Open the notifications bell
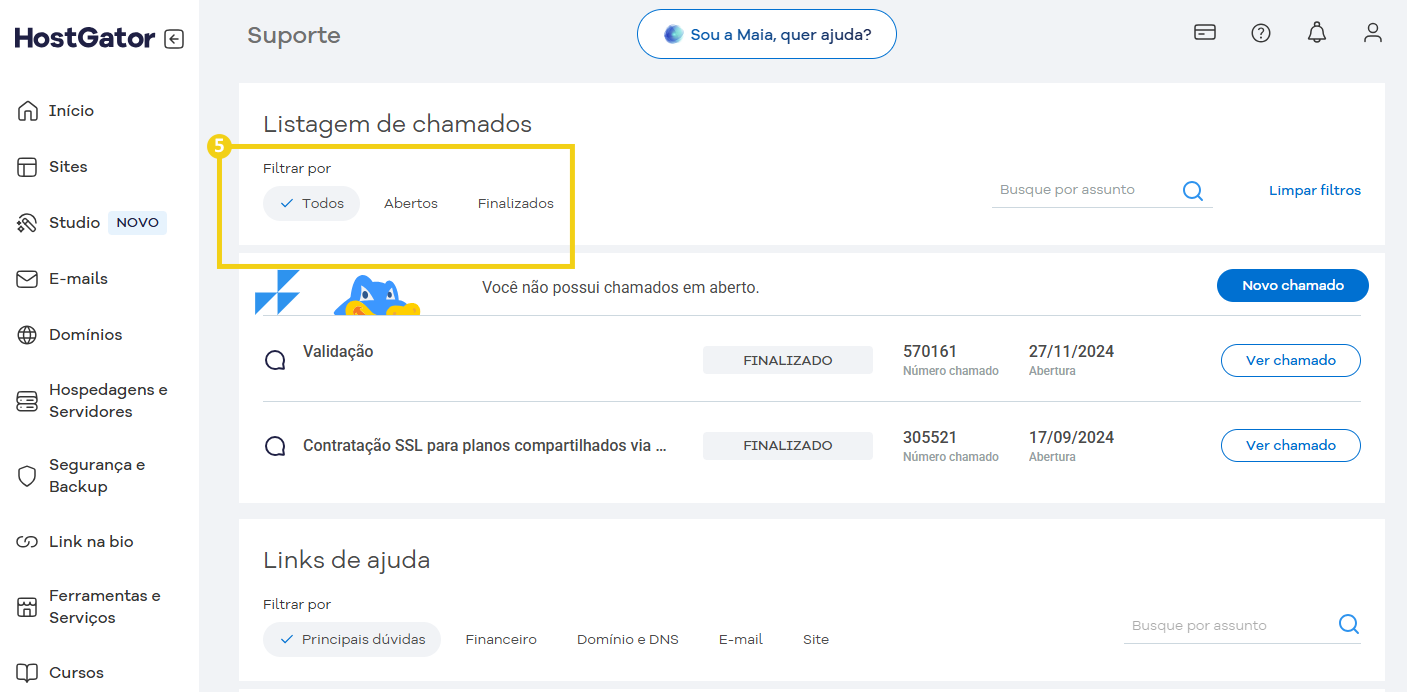Viewport: 1407px width, 692px height. tap(1317, 33)
